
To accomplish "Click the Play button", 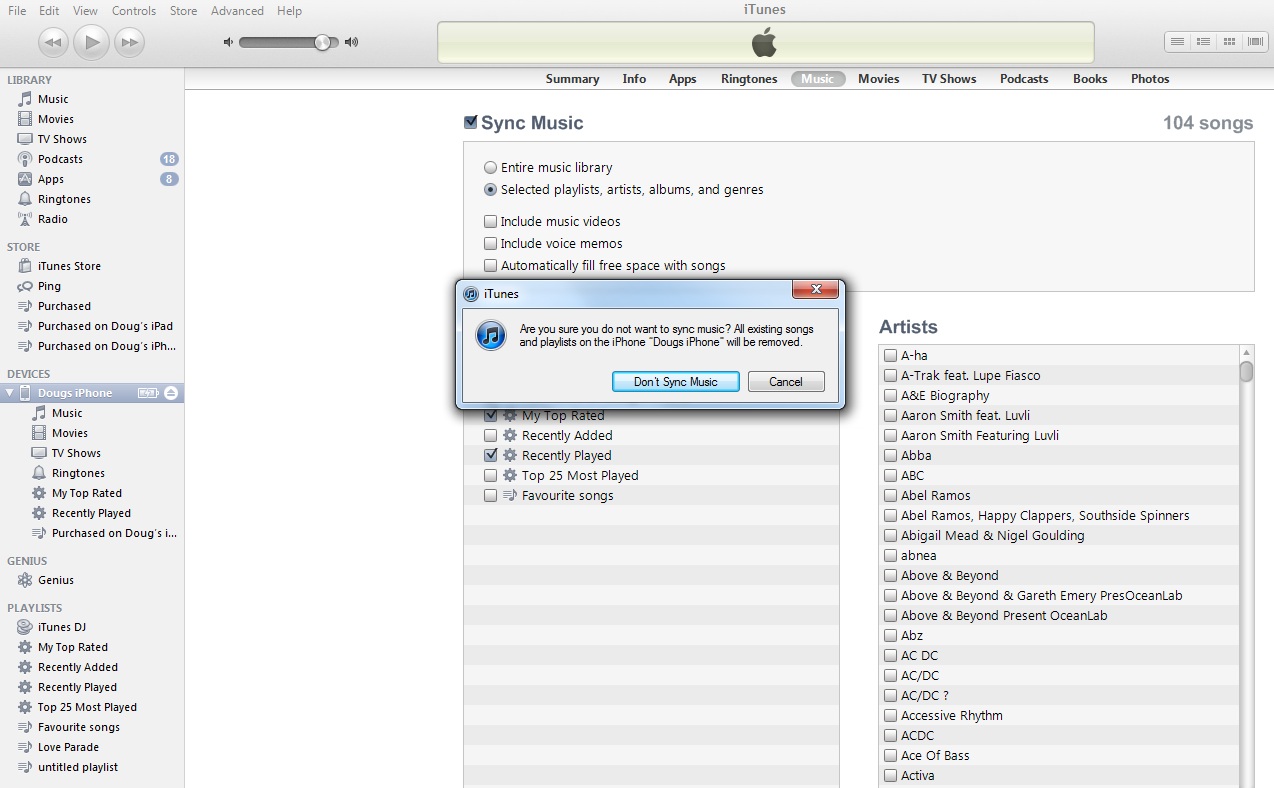I will click(x=92, y=42).
